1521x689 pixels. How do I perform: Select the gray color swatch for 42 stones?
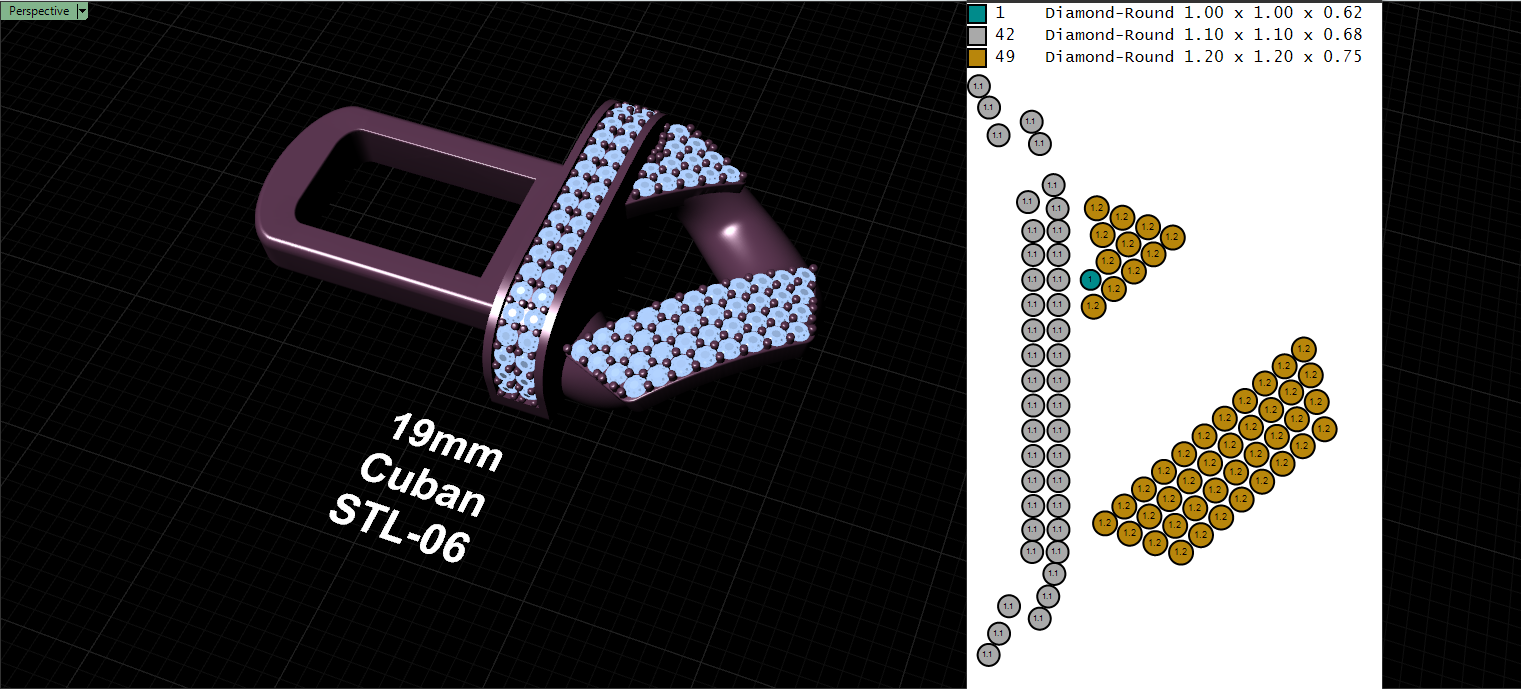coord(977,35)
